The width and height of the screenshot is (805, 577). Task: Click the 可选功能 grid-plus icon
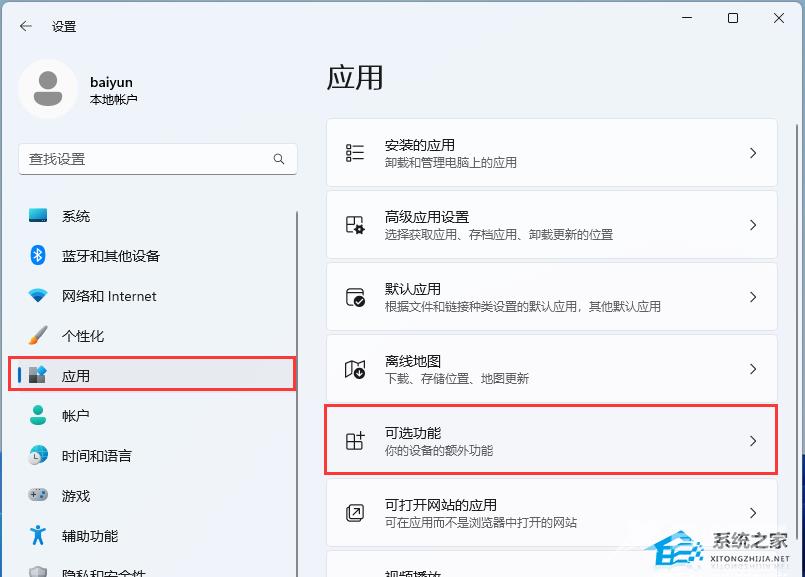355,440
